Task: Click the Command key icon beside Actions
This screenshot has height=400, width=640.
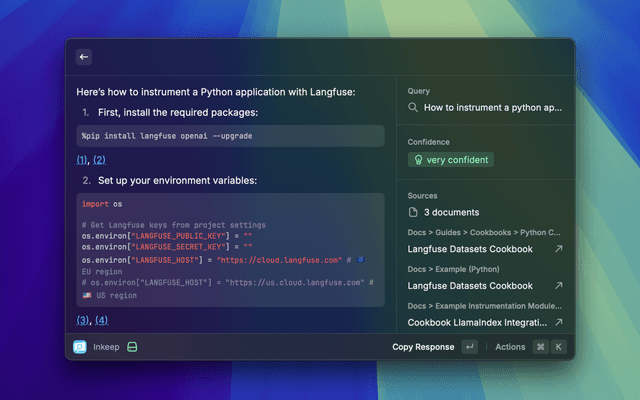Action: click(x=540, y=347)
